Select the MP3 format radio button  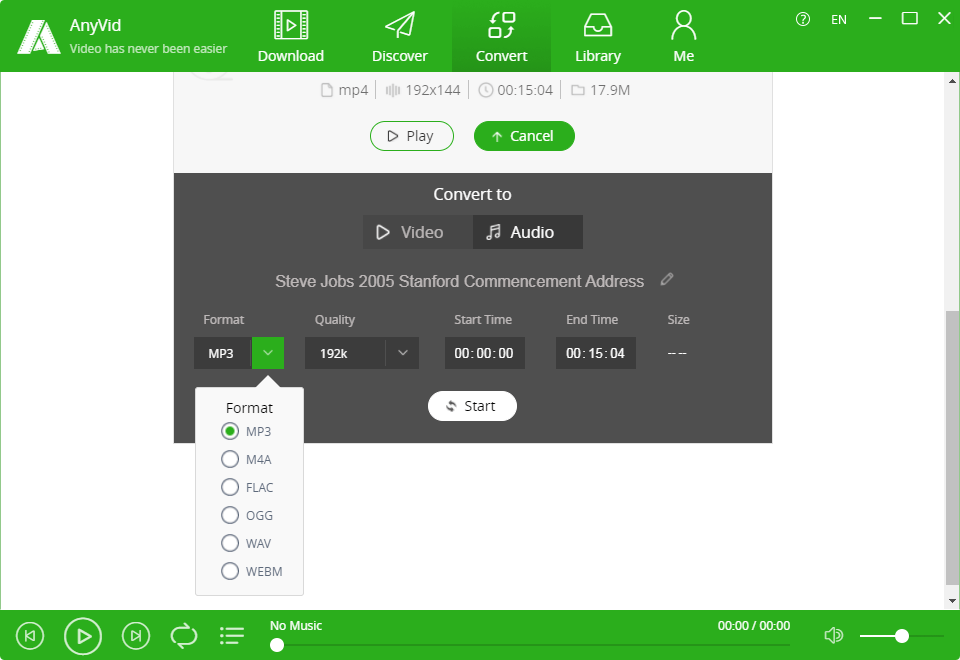[x=230, y=432]
